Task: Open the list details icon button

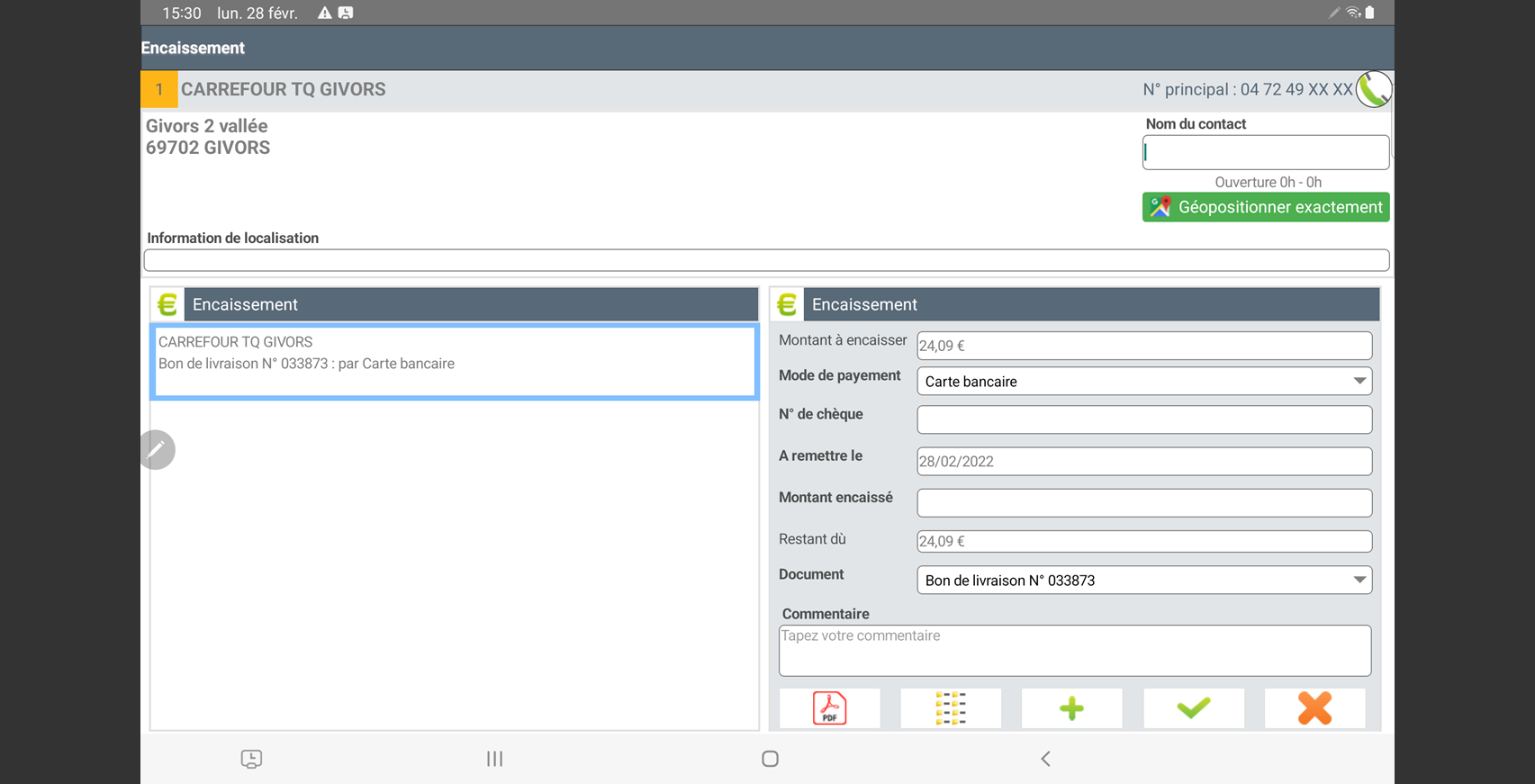Action: coord(951,708)
